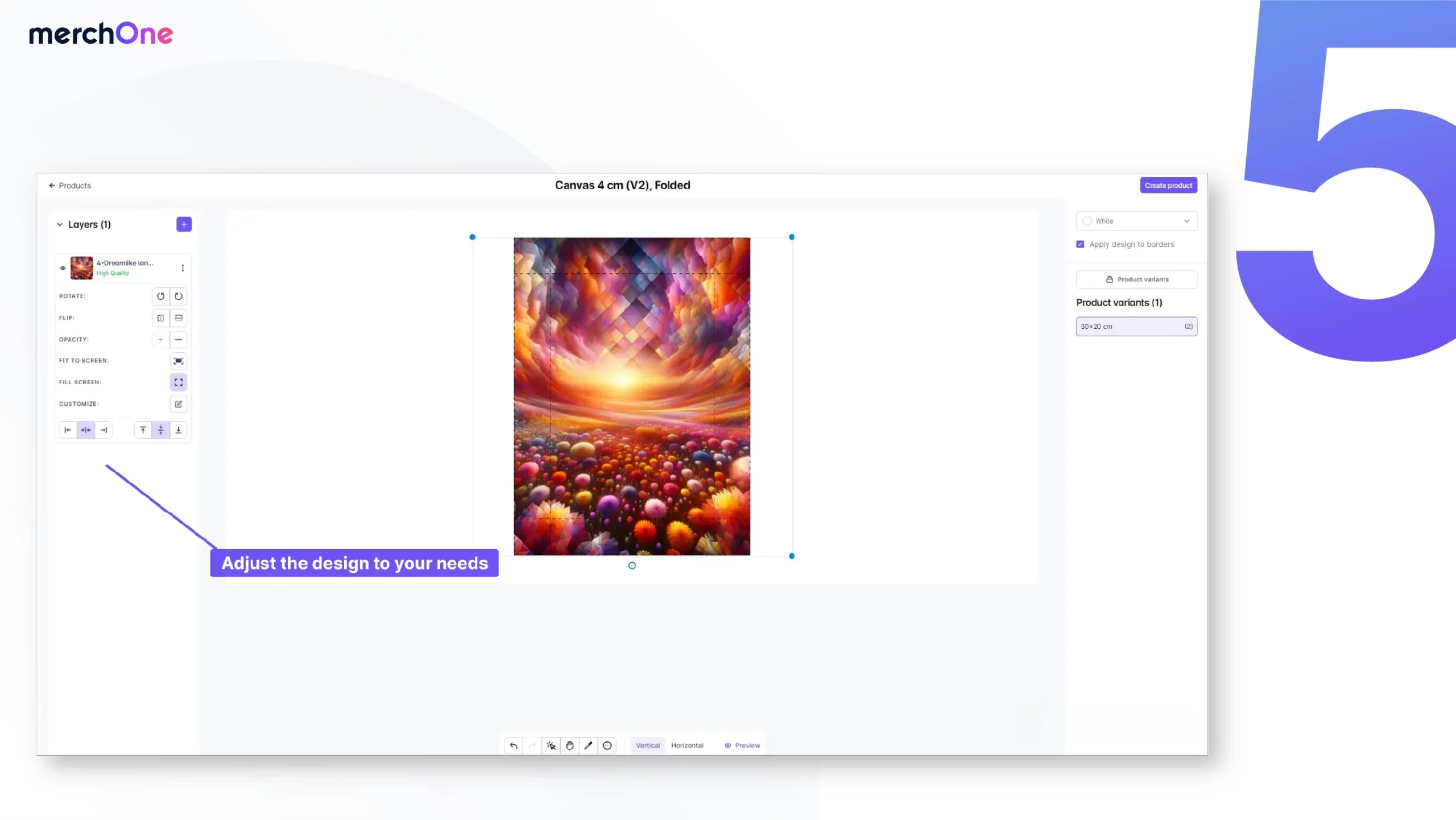Select the hand pan tool
The width and height of the screenshot is (1456, 820).
[570, 745]
